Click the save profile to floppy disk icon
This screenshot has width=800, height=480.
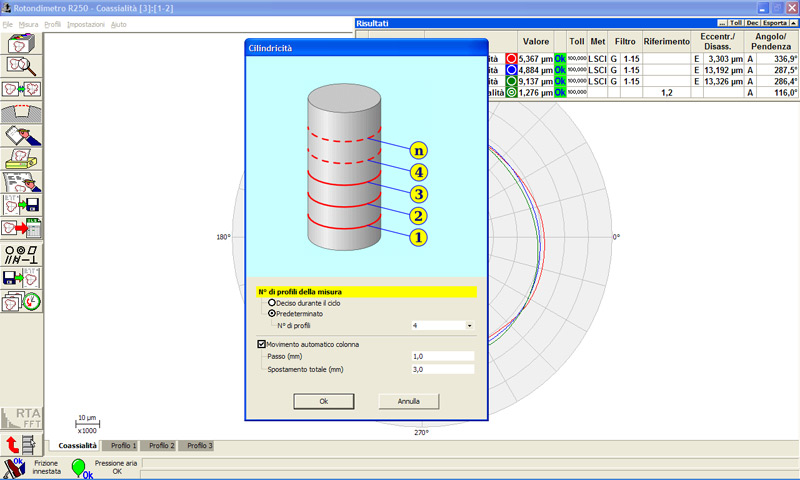[21, 205]
